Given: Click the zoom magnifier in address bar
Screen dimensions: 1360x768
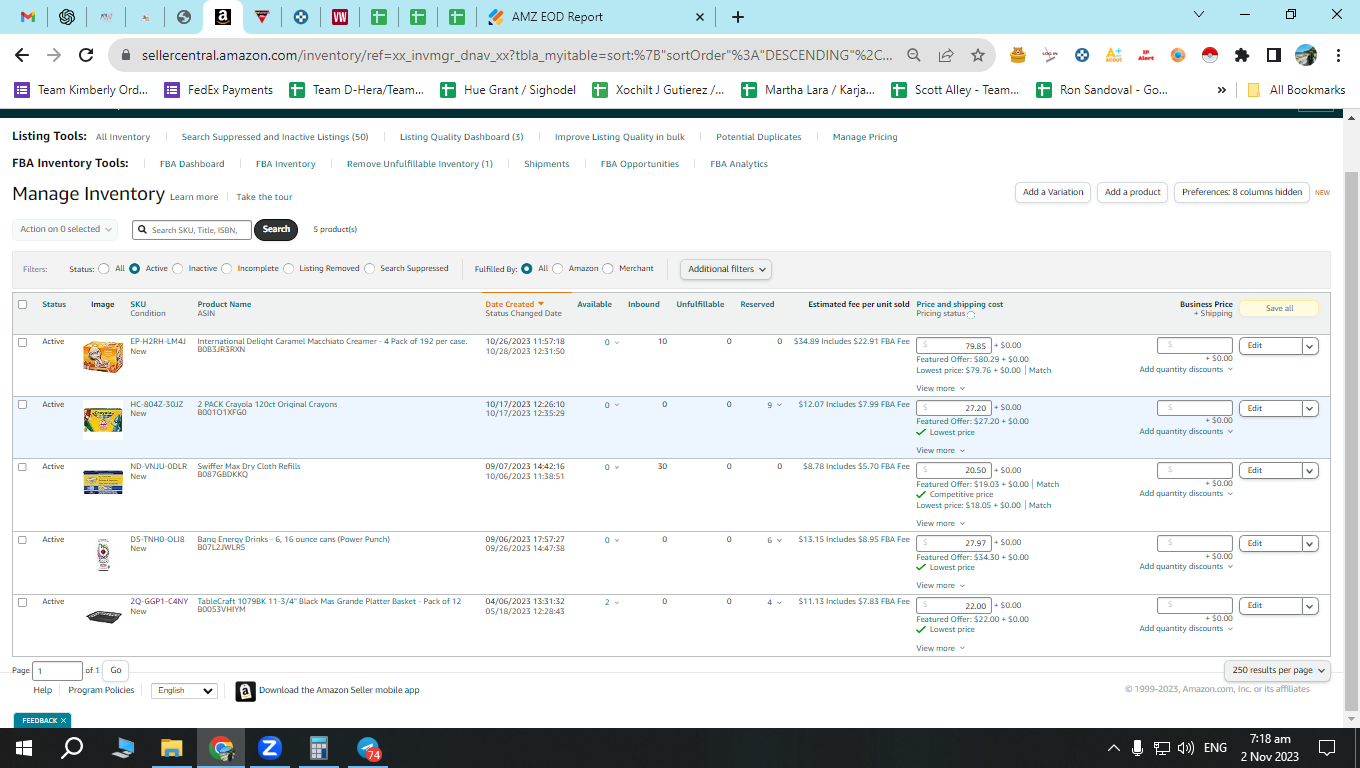Looking at the screenshot, I should (914, 55).
